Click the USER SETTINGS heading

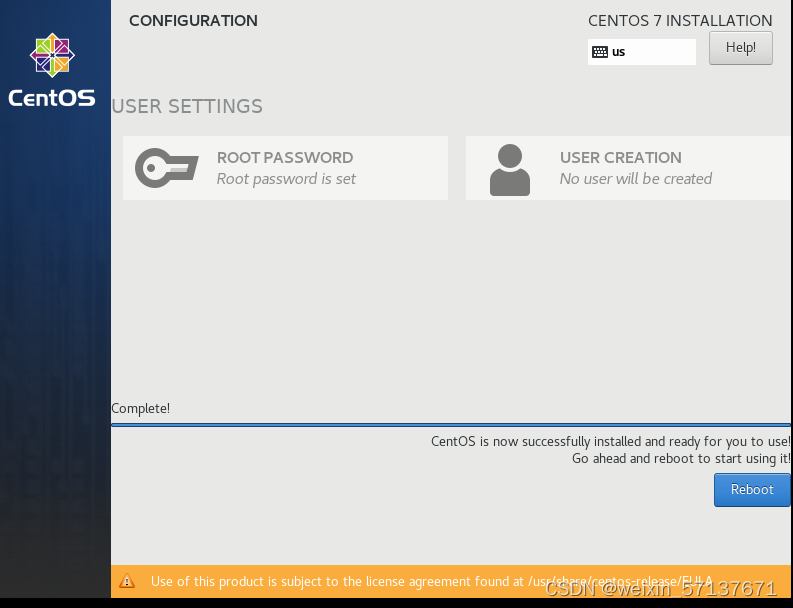[x=187, y=106]
